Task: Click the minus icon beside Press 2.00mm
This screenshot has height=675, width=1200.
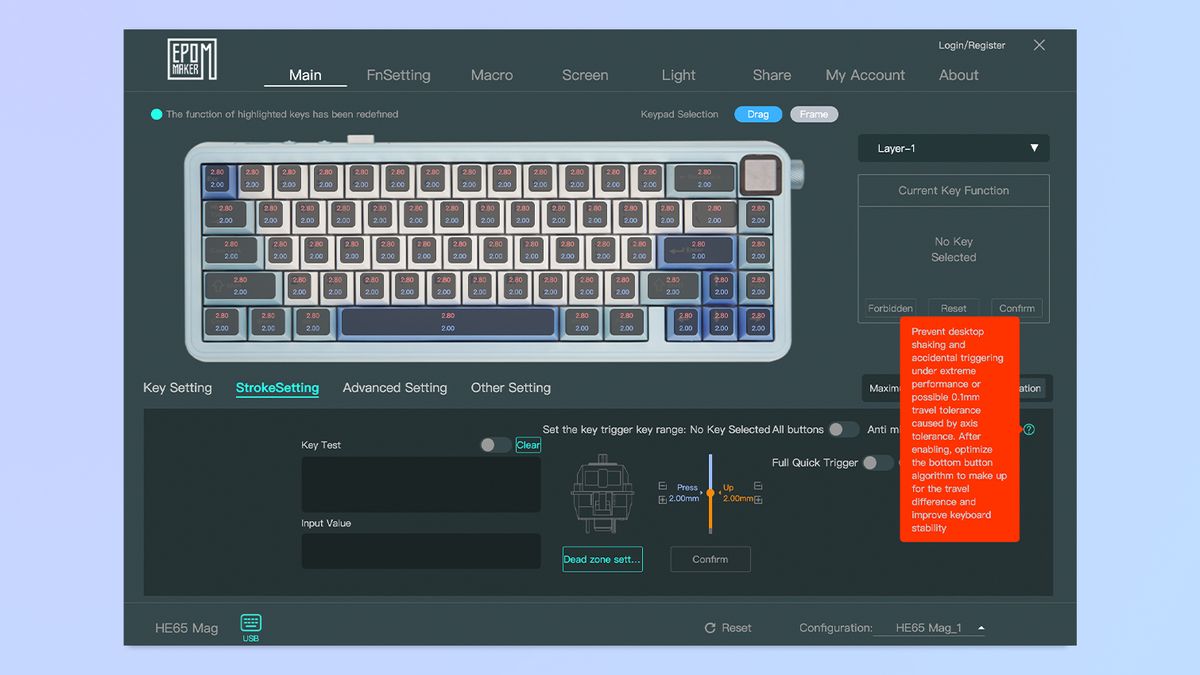Action: point(663,486)
